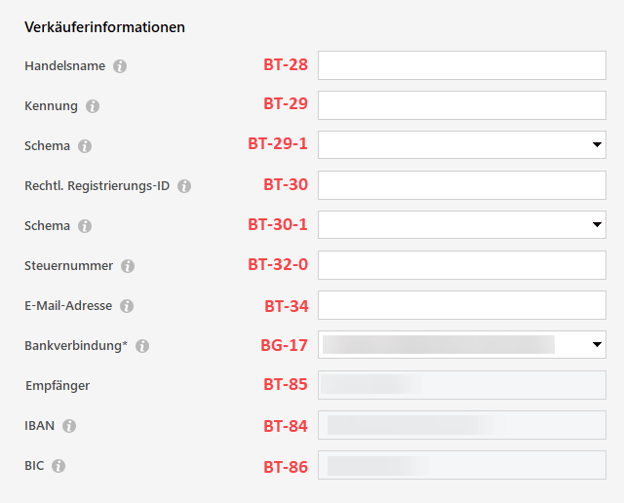624x503 pixels.
Task: Show info for the BT-29-1 Schema field
Action: (x=85, y=146)
